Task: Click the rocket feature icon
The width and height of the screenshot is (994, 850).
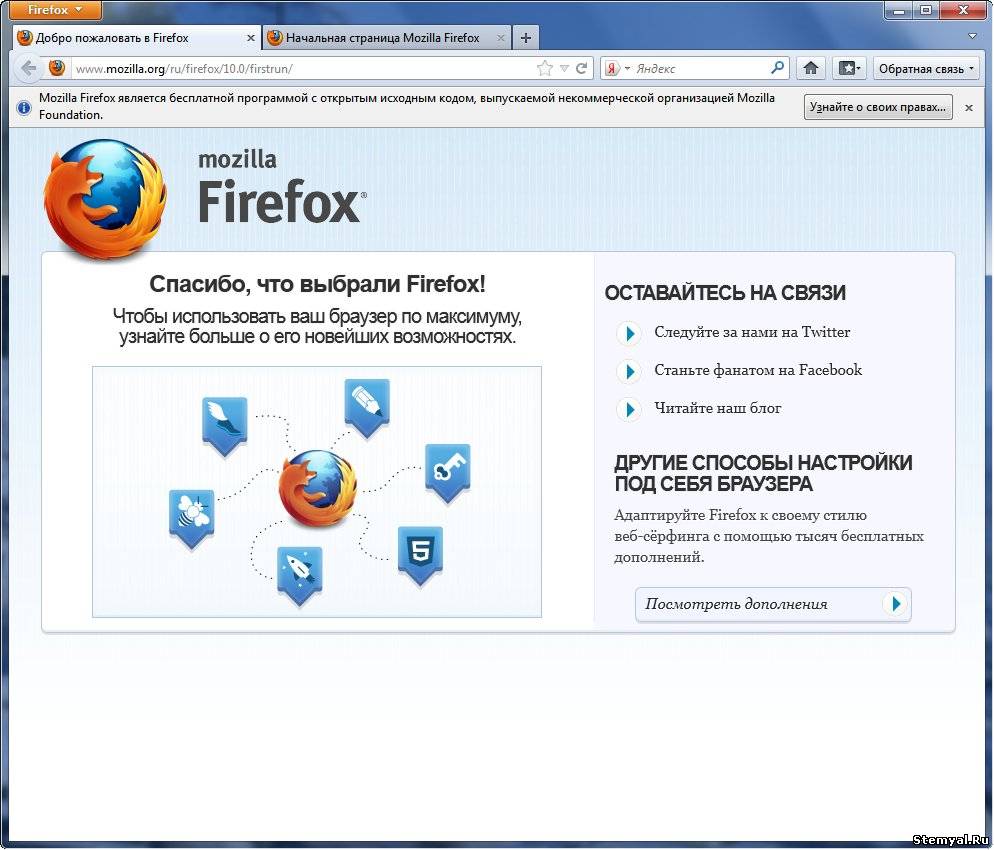Action: pos(300,575)
